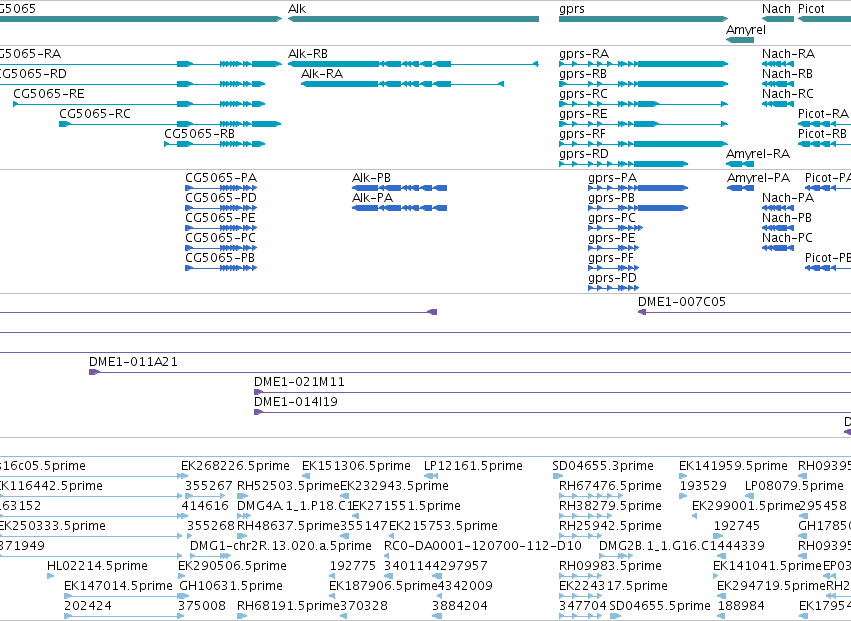
Task: Select transcript Nach-RC
Action: click(x=778, y=104)
